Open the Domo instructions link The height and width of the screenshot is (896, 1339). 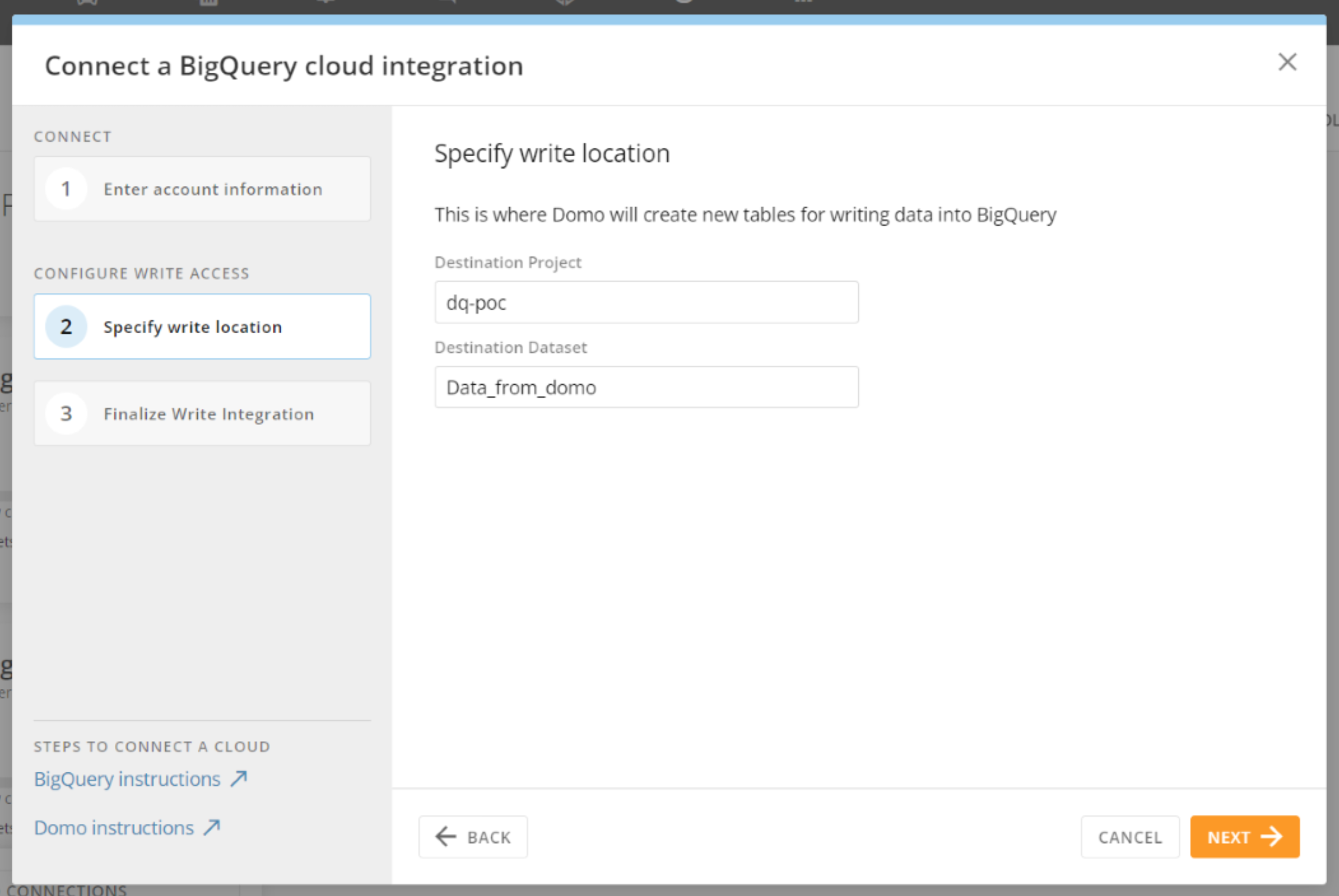coord(113,827)
